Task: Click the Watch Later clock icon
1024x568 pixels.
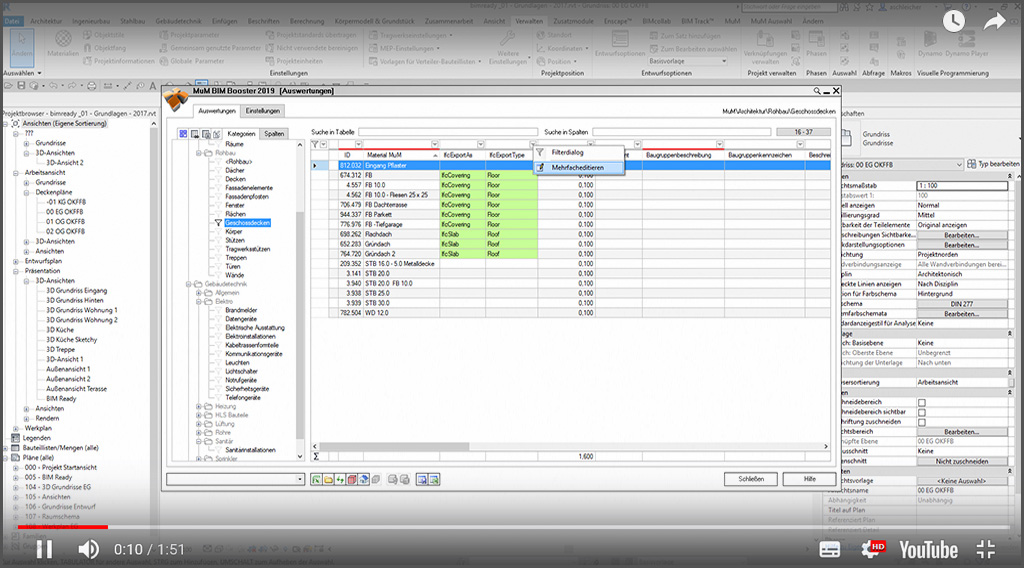Action: pos(953,20)
